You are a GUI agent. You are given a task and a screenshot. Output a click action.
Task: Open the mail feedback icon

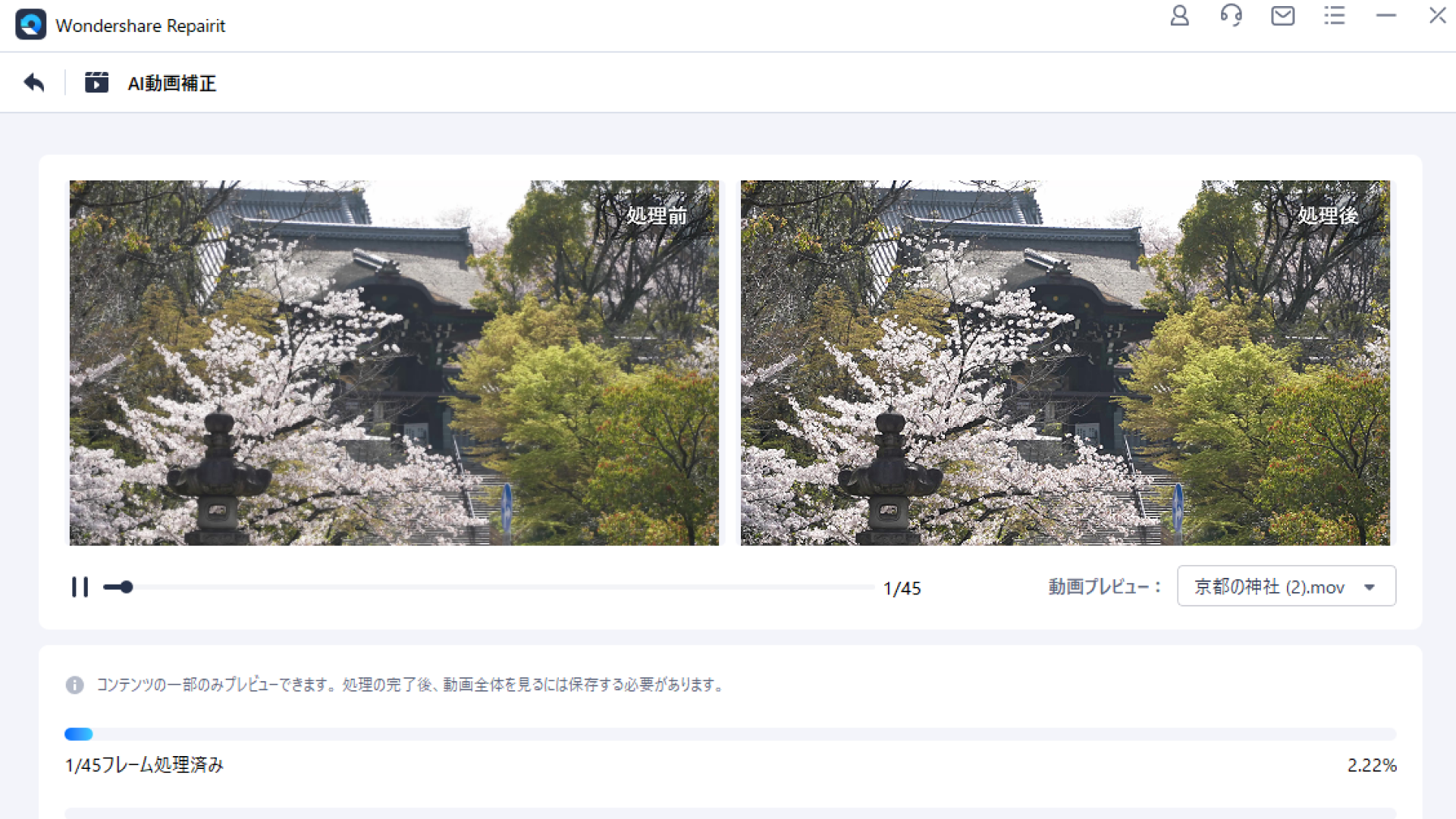click(1282, 16)
